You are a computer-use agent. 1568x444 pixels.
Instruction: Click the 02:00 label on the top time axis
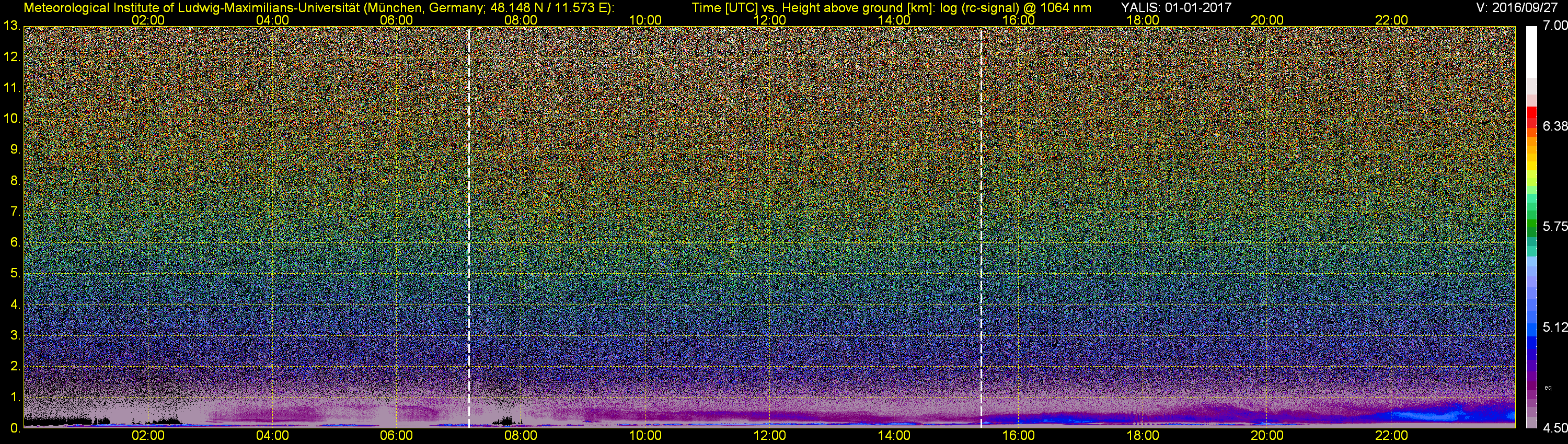pyautogui.click(x=148, y=20)
